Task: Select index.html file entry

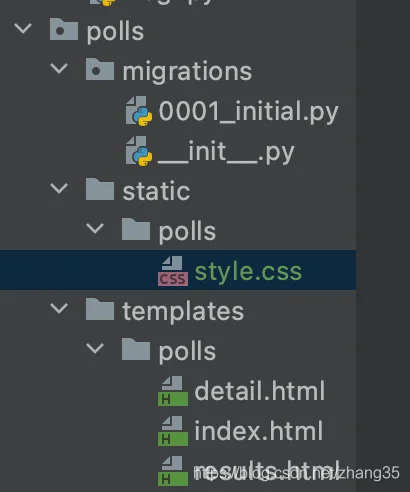Action: pyautogui.click(x=258, y=431)
